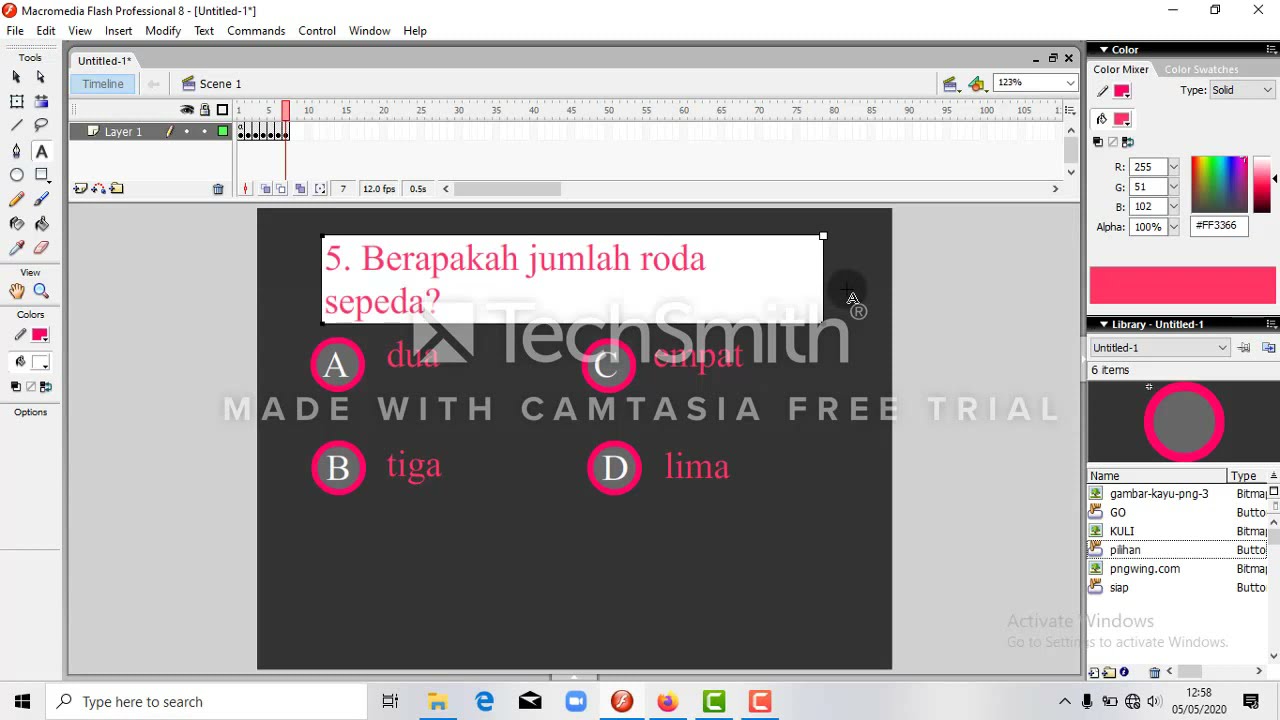
Task: Select the Paint Bucket tool
Action: point(41,224)
